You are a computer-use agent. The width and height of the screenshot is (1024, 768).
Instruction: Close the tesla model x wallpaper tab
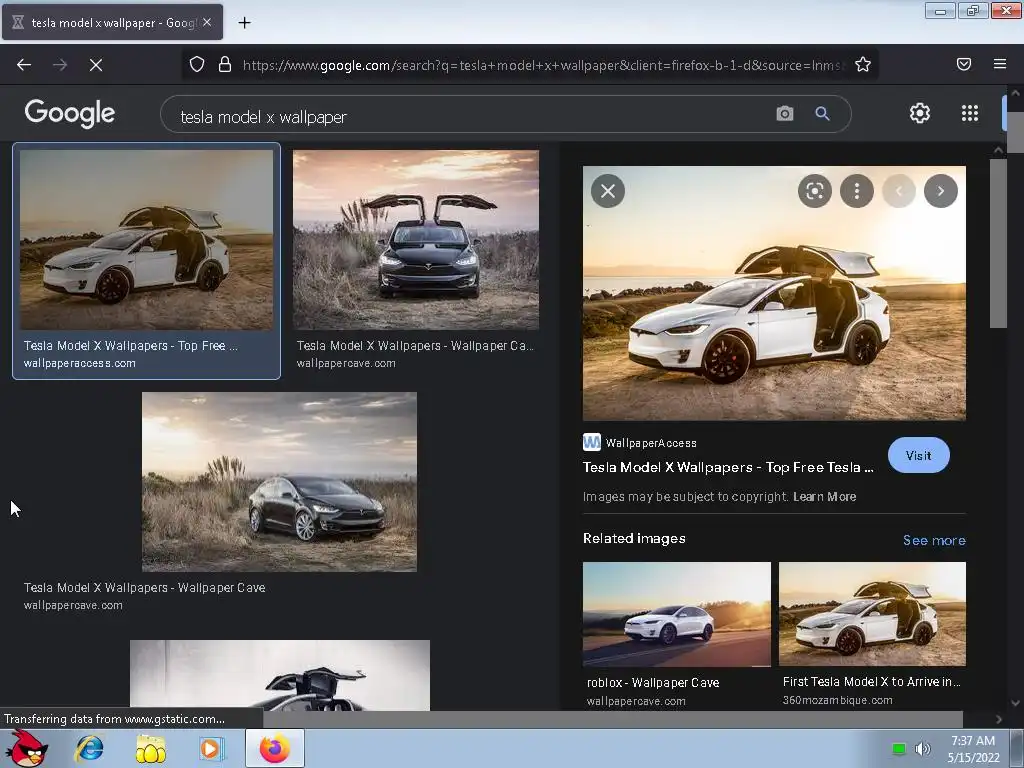pyautogui.click(x=207, y=22)
